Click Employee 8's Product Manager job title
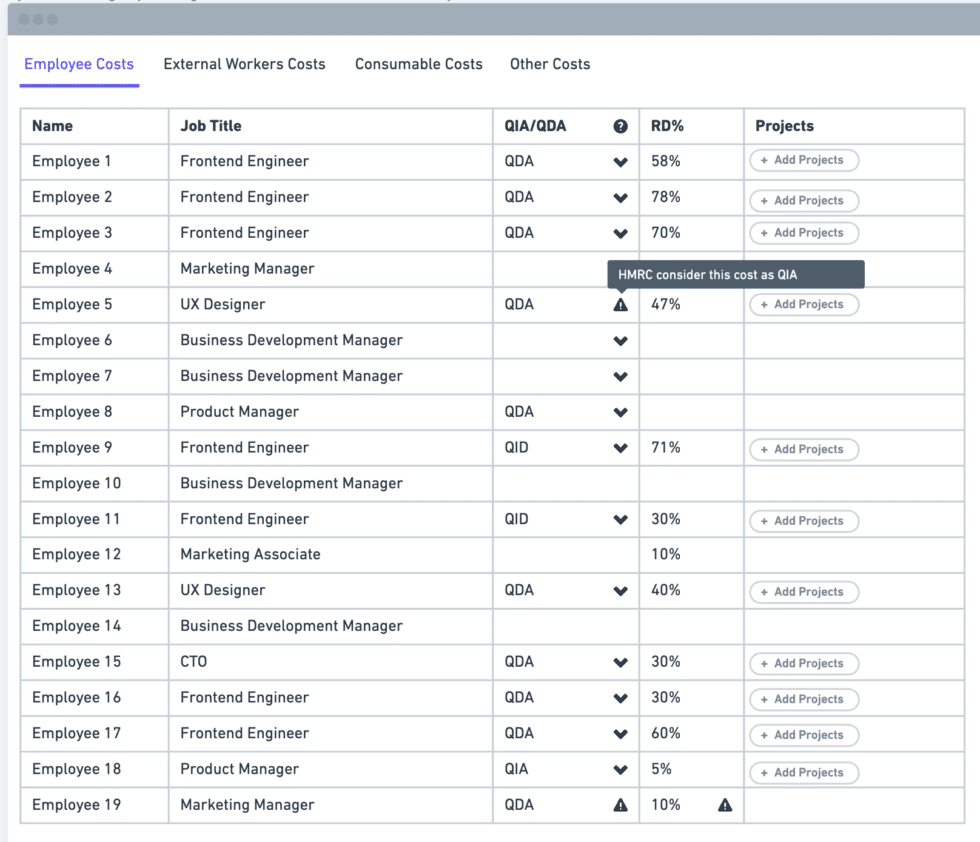The height and width of the screenshot is (842, 980). tap(239, 412)
